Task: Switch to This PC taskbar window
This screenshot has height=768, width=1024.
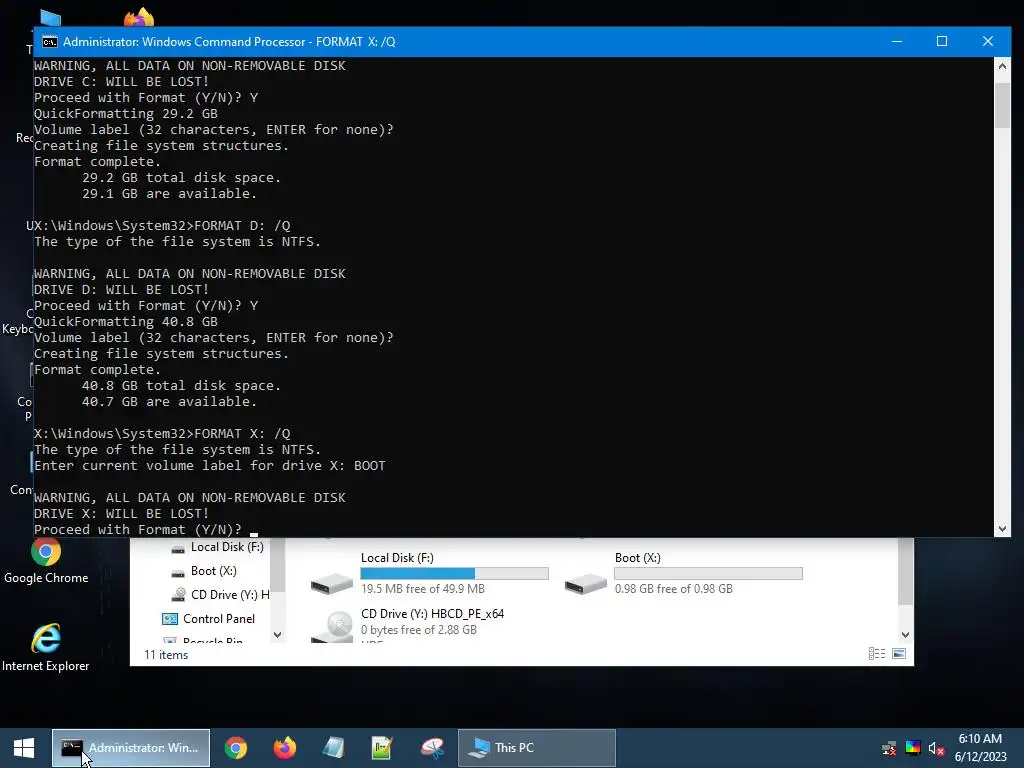Action: pos(537,748)
